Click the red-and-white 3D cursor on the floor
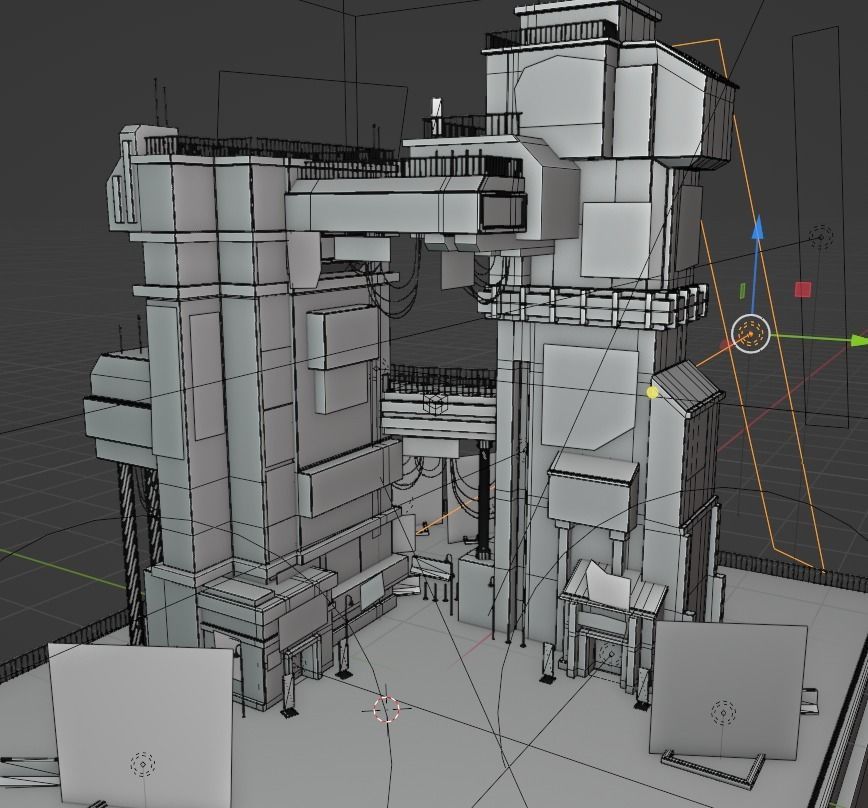 (386, 709)
